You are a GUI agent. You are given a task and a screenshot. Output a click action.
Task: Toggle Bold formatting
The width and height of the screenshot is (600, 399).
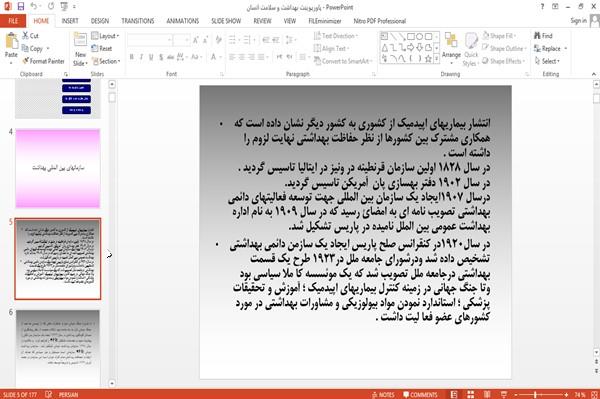[132, 57]
